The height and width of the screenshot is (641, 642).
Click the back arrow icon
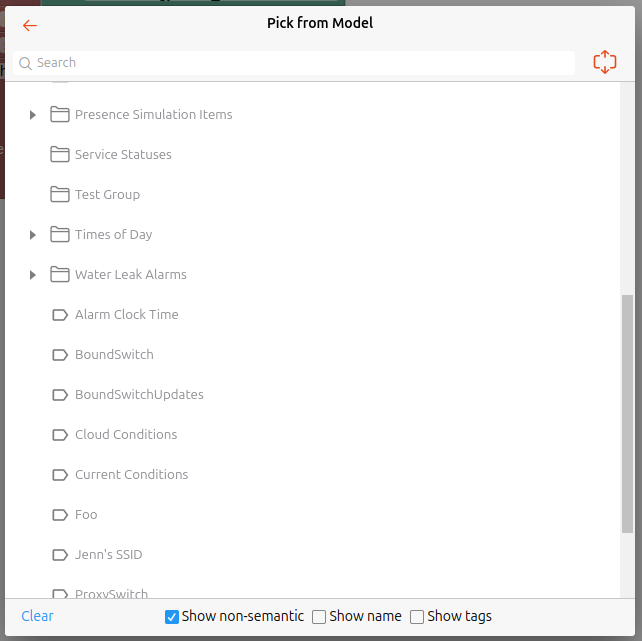30,25
